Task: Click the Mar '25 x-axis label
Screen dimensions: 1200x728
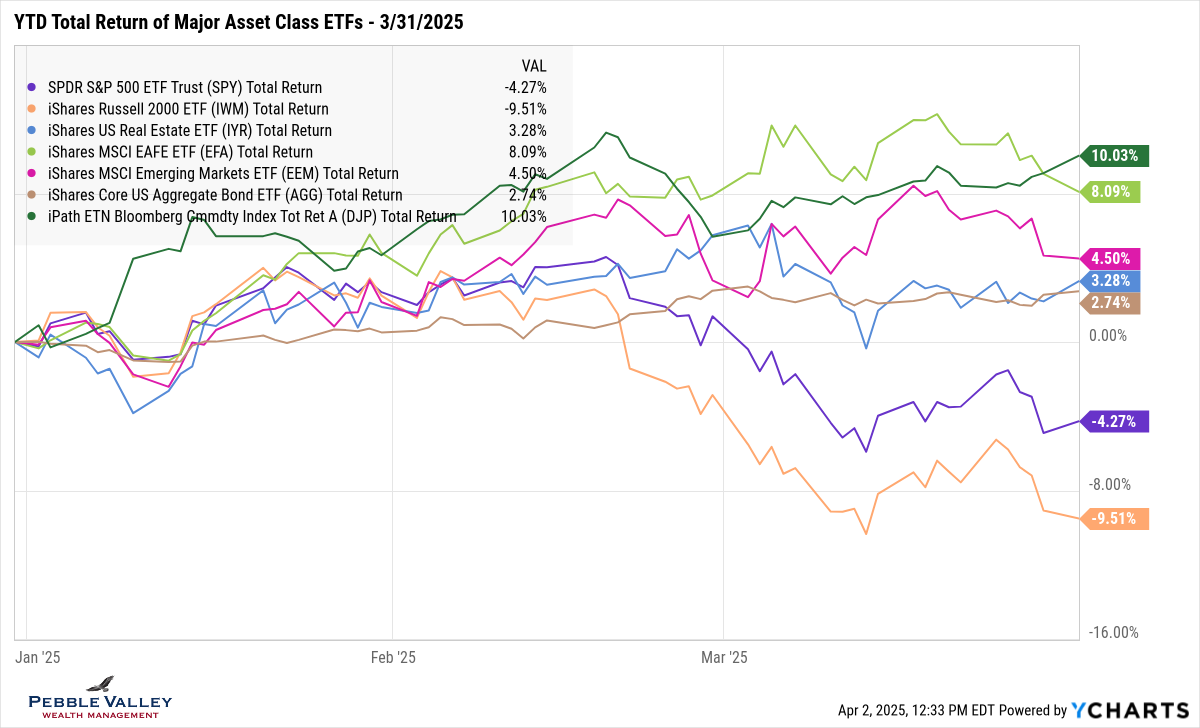Action: pos(723,657)
